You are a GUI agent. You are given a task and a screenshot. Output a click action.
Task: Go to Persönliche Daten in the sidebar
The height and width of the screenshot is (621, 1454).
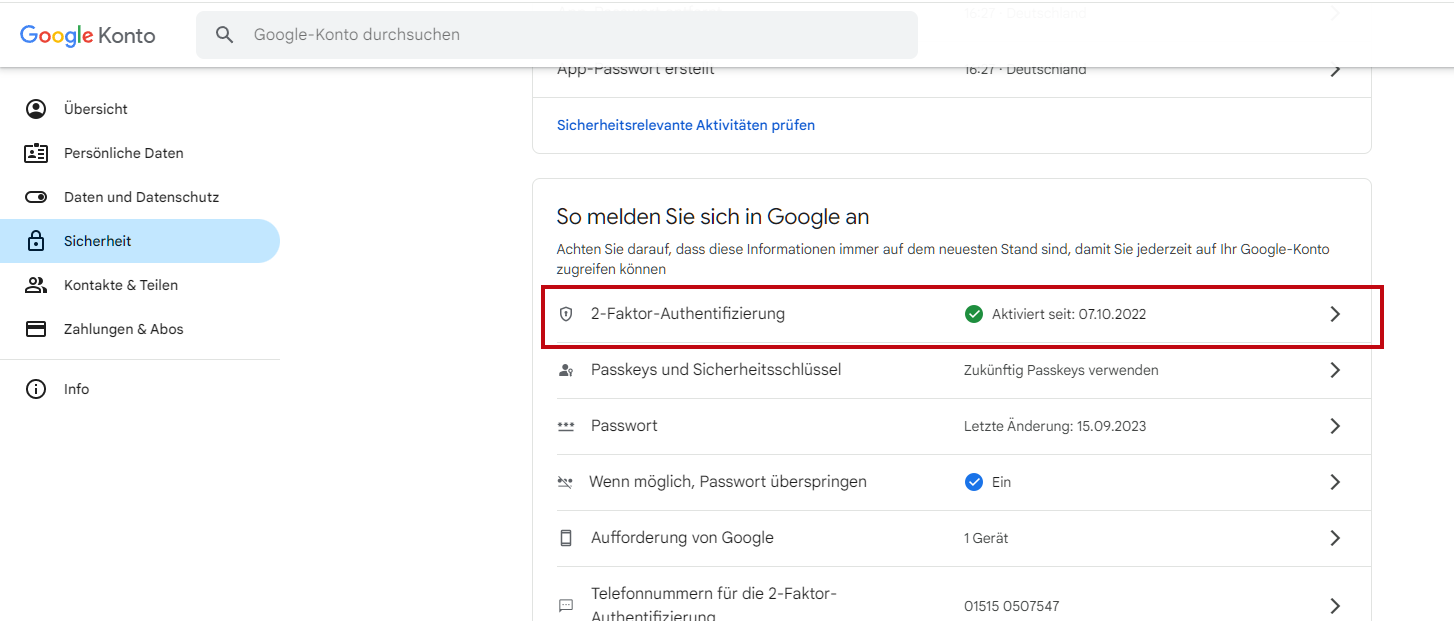pyautogui.click(x=140, y=153)
